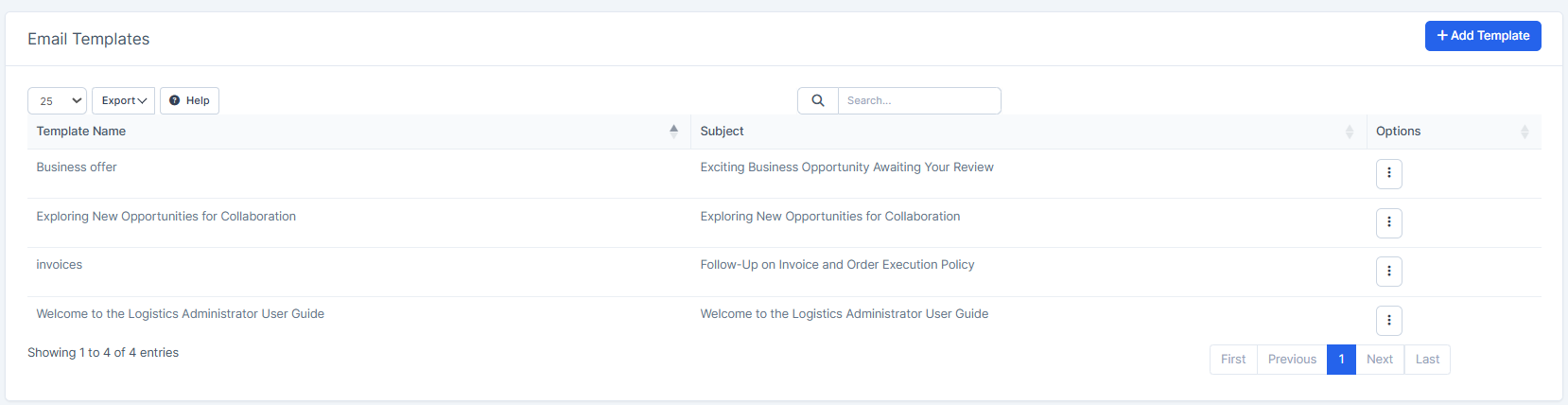The height and width of the screenshot is (405, 1568).
Task: Open the 25 entries per page dropdown
Action: click(57, 100)
